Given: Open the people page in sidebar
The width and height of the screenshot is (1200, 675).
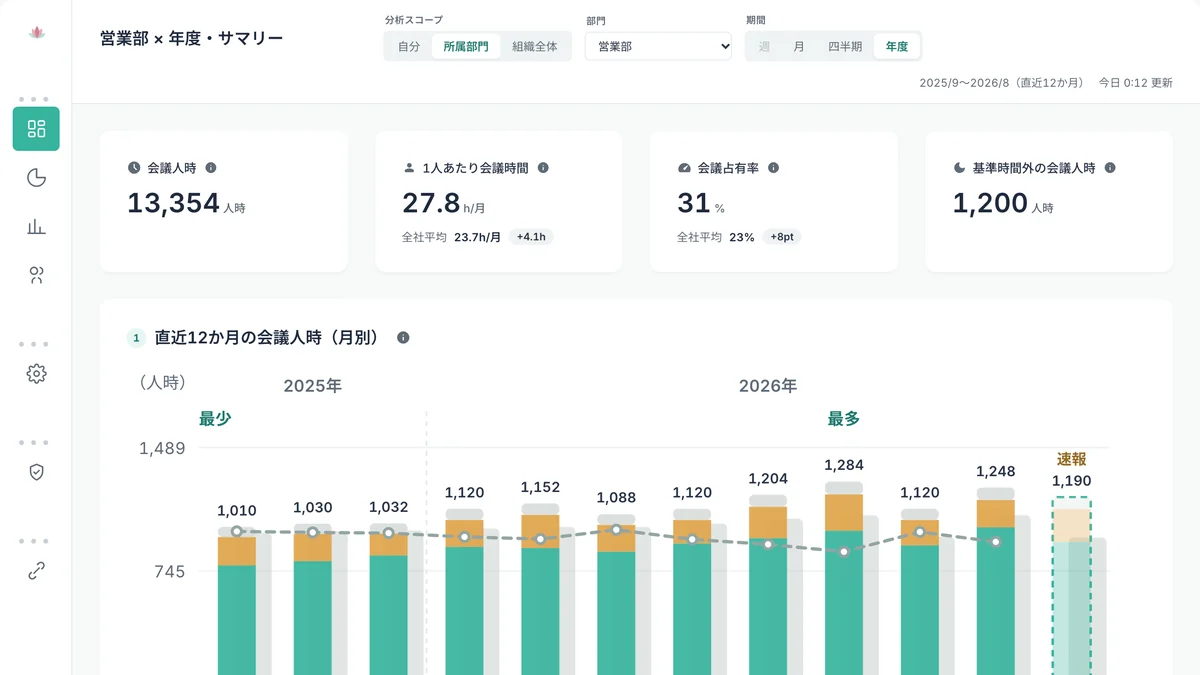Looking at the screenshot, I should click(x=36, y=276).
